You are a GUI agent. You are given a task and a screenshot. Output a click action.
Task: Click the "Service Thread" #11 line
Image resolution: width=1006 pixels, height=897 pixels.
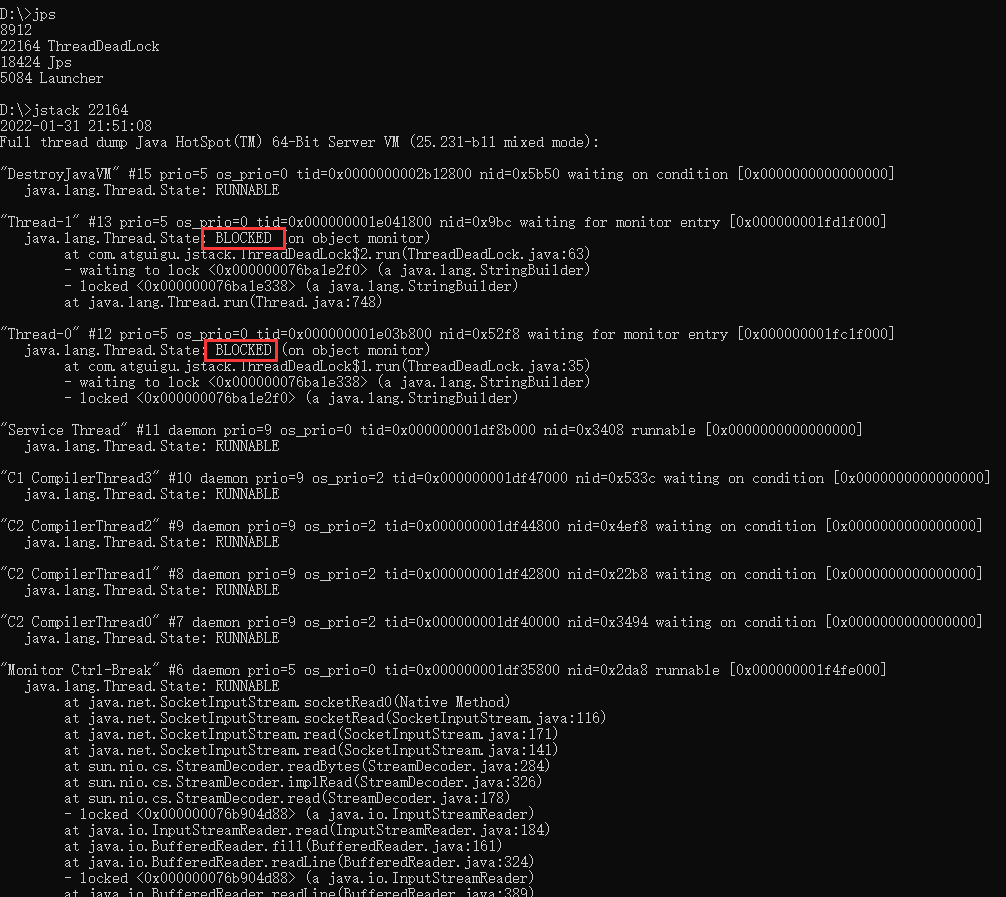(431, 430)
